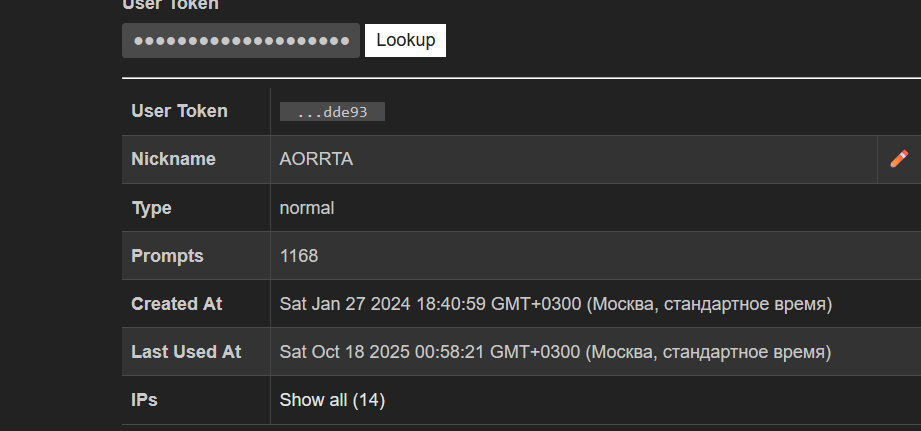Click the field heading above the token input
The height and width of the screenshot is (431, 921).
(x=170, y=5)
